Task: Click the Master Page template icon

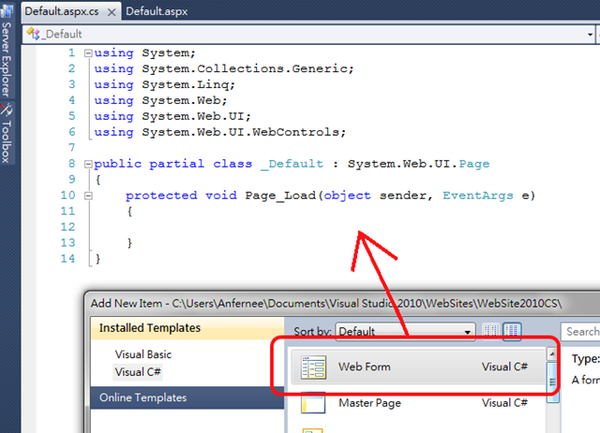Action: click(x=313, y=403)
